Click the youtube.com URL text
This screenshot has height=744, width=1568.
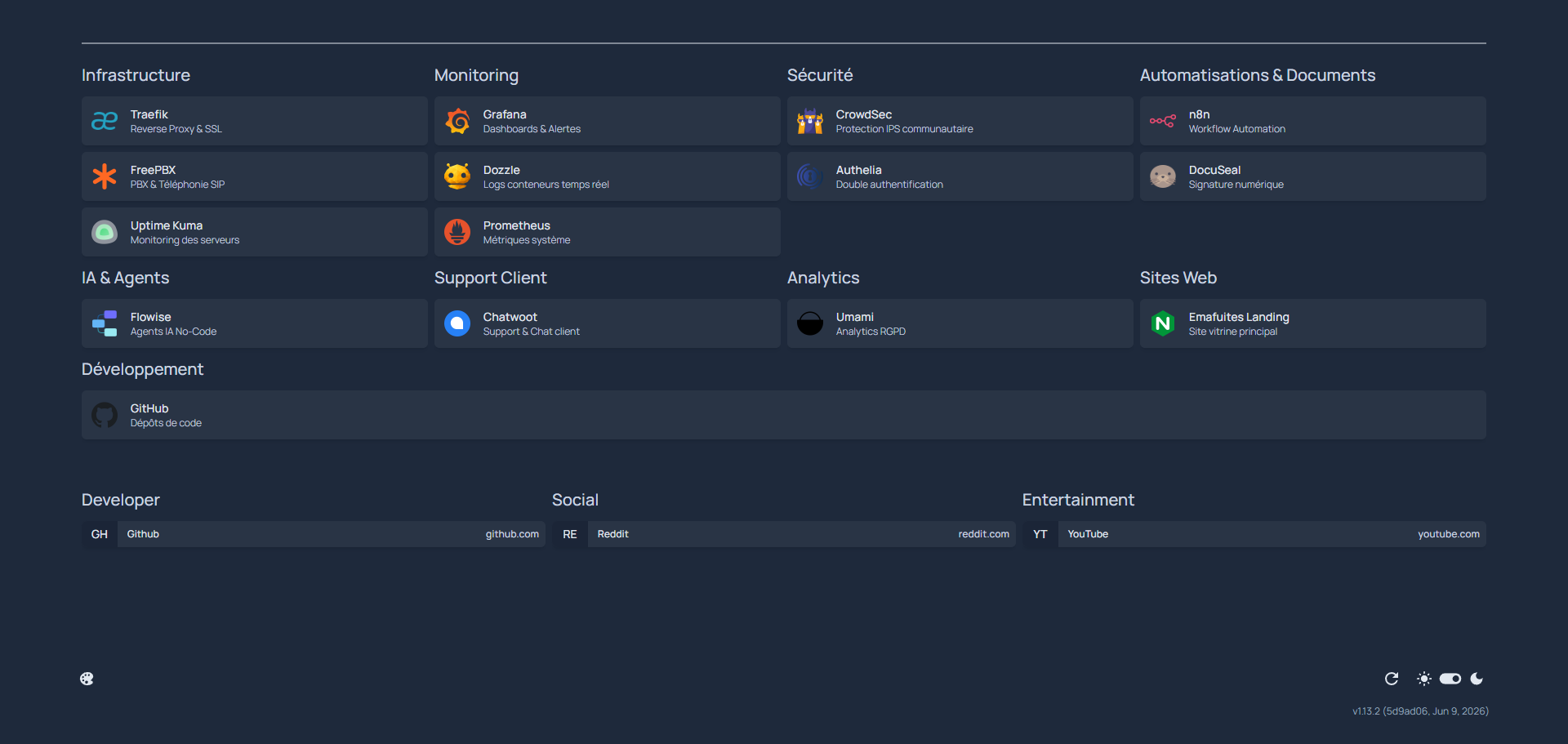click(1449, 534)
